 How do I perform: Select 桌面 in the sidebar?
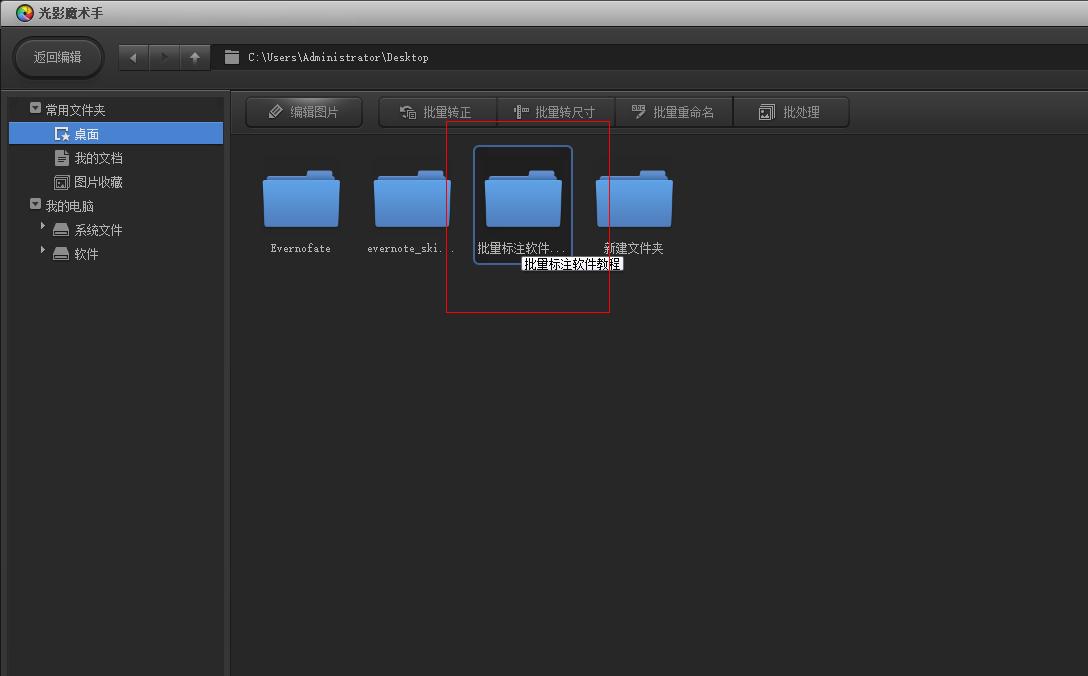[116, 133]
